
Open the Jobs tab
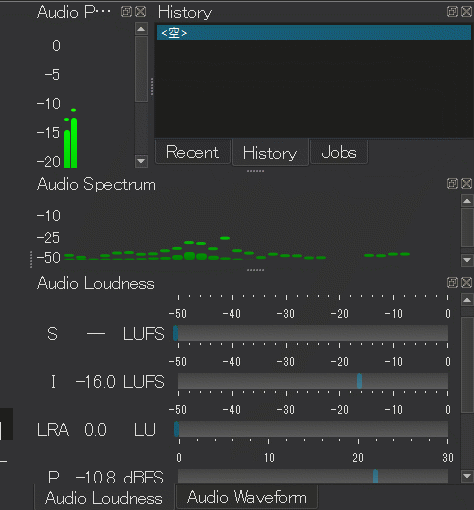point(339,152)
